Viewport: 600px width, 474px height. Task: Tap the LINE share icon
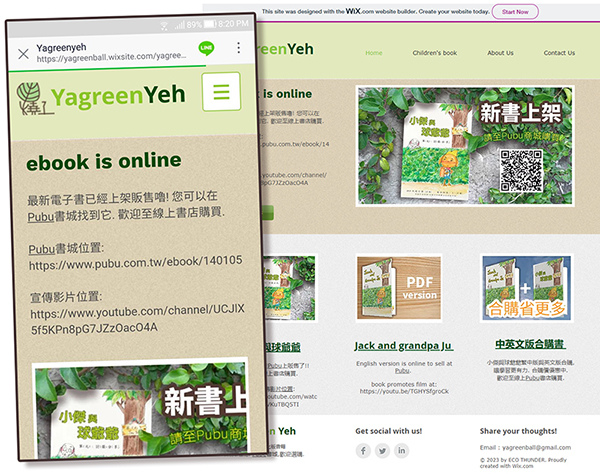tap(207, 48)
